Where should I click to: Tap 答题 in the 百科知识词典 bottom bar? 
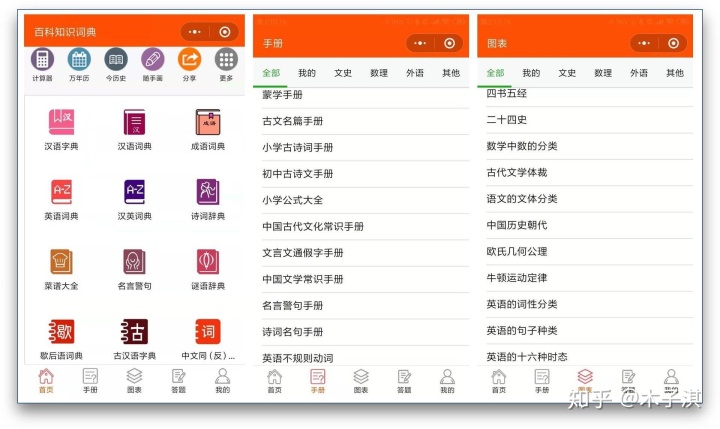[x=178, y=379]
